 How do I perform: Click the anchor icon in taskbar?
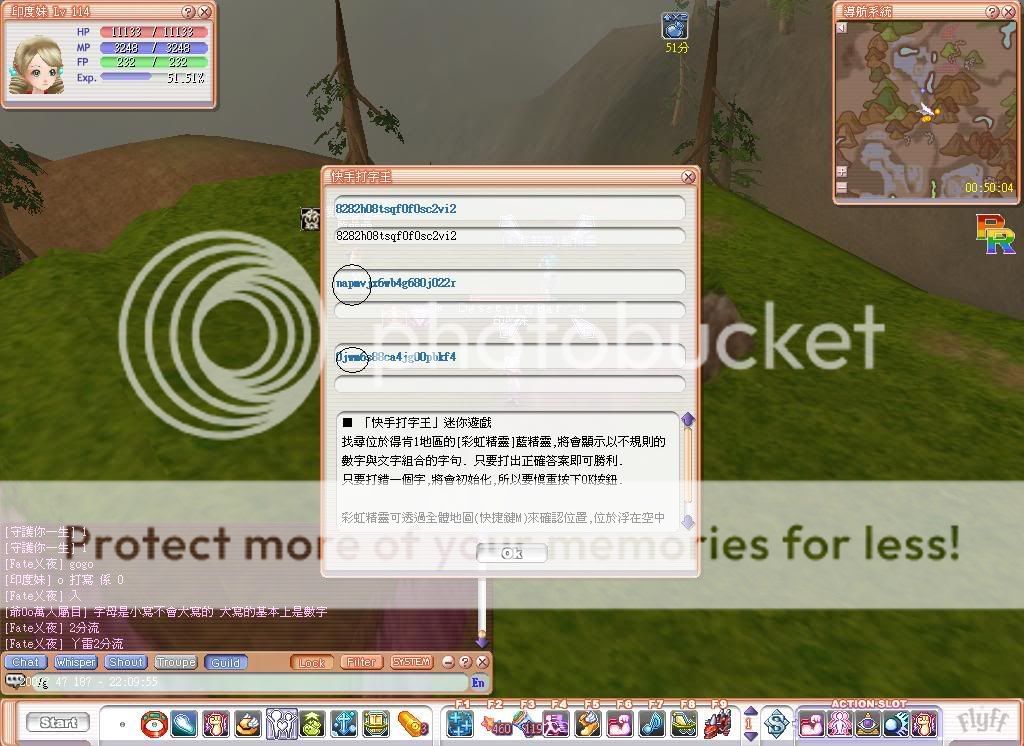click(x=344, y=722)
